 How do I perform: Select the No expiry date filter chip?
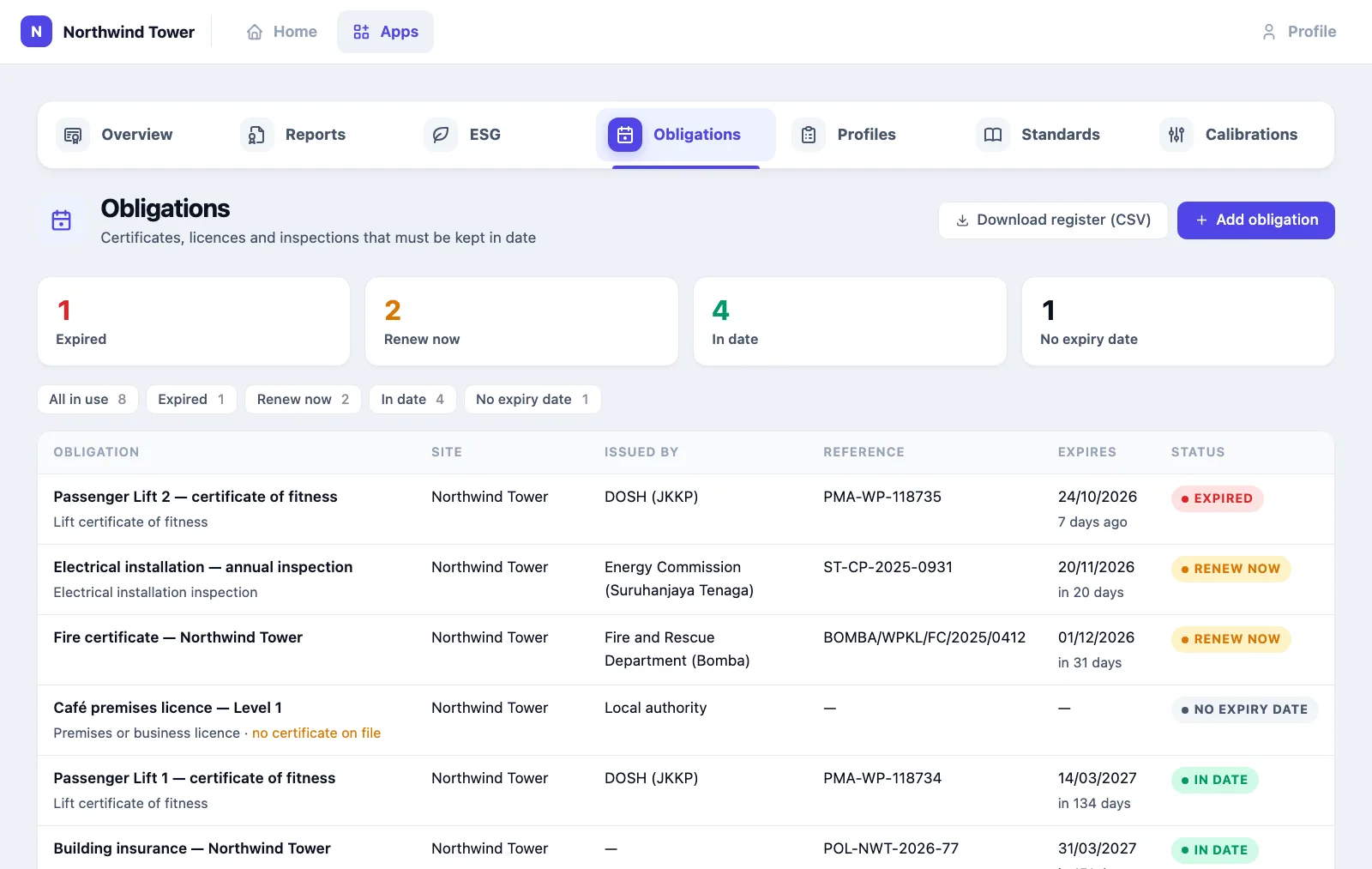click(533, 400)
